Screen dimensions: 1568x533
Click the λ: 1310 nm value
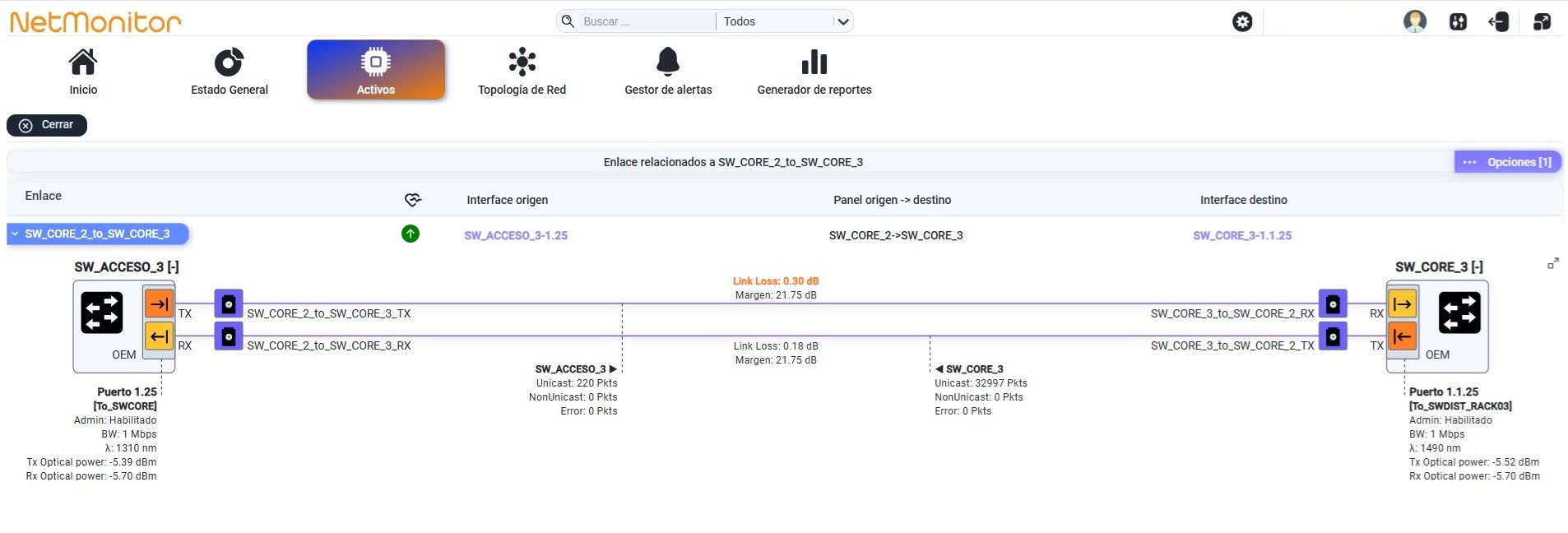(131, 448)
